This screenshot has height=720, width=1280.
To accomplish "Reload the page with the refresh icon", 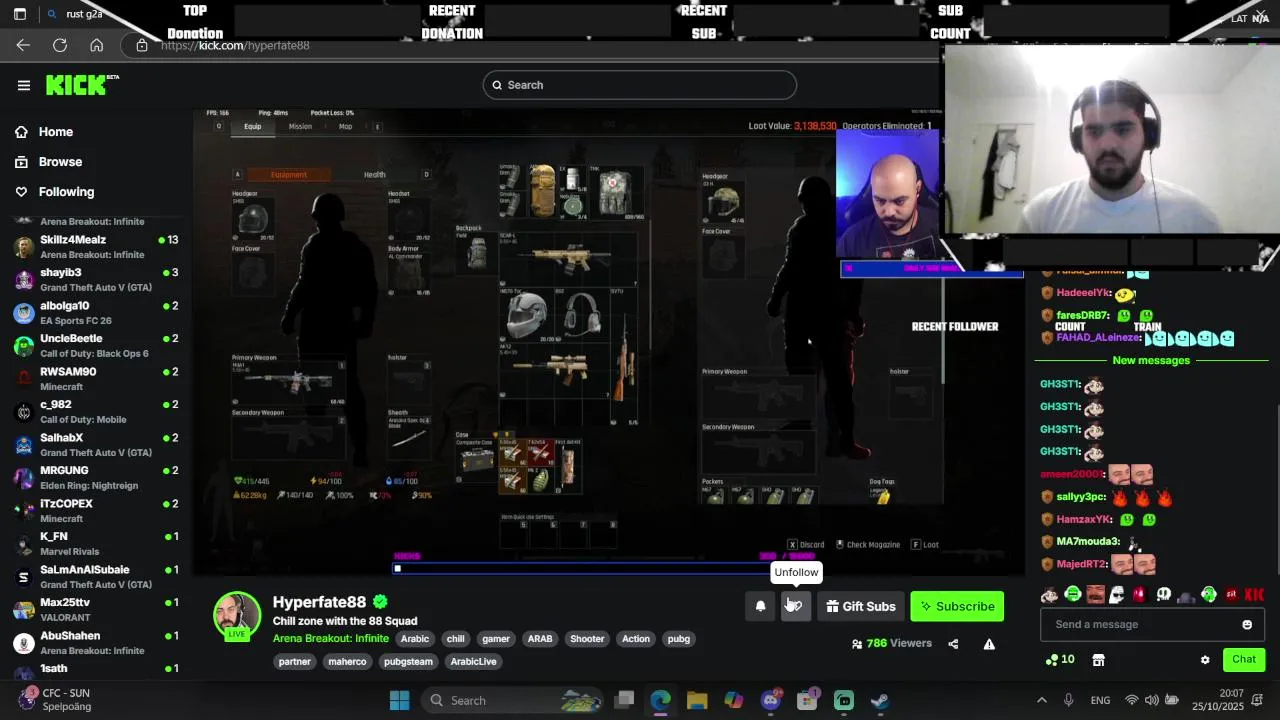I will (60, 45).
